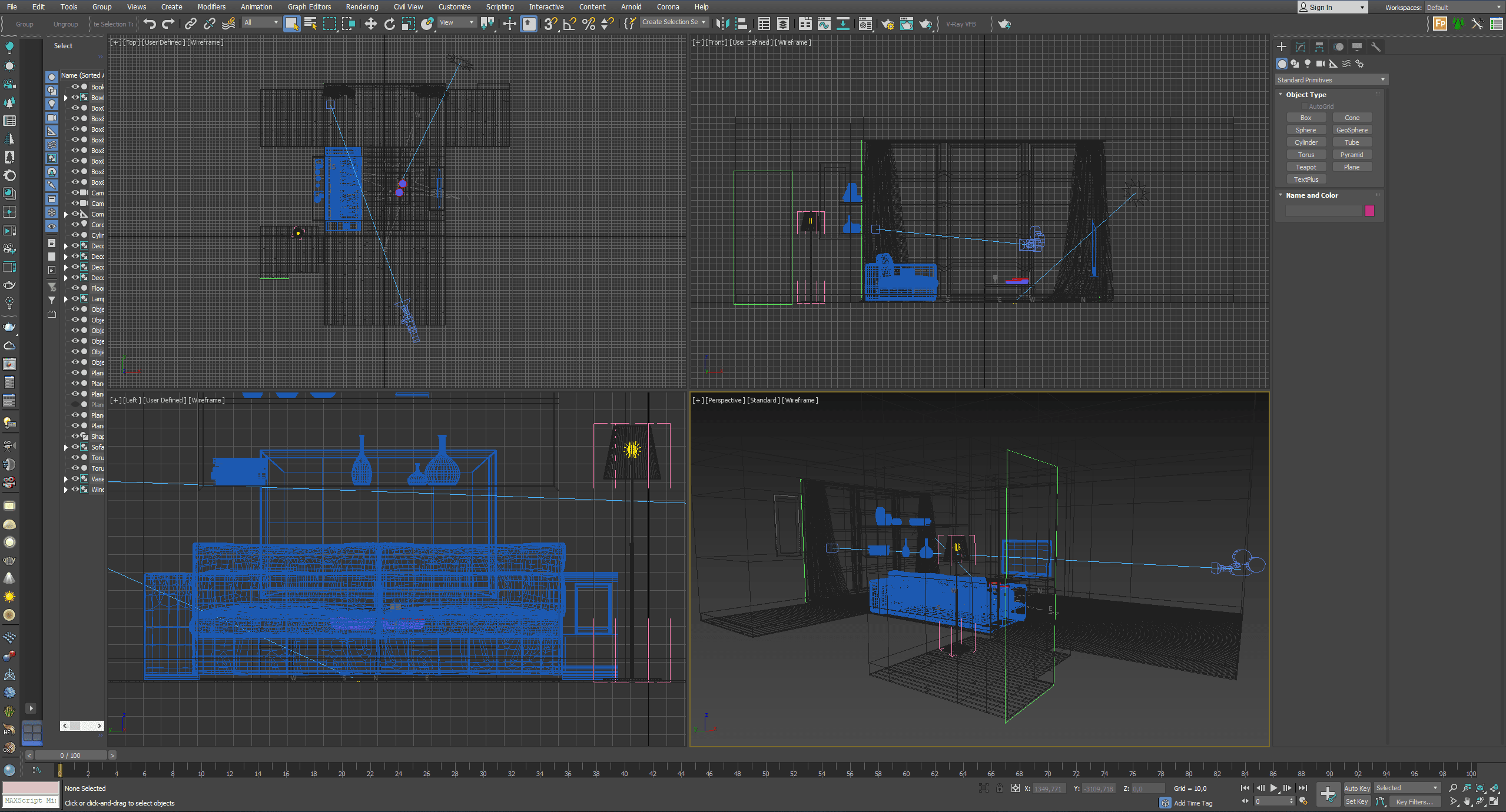Open Key Filters dialog
Screen dimensions: 1506x812
click(1414, 801)
